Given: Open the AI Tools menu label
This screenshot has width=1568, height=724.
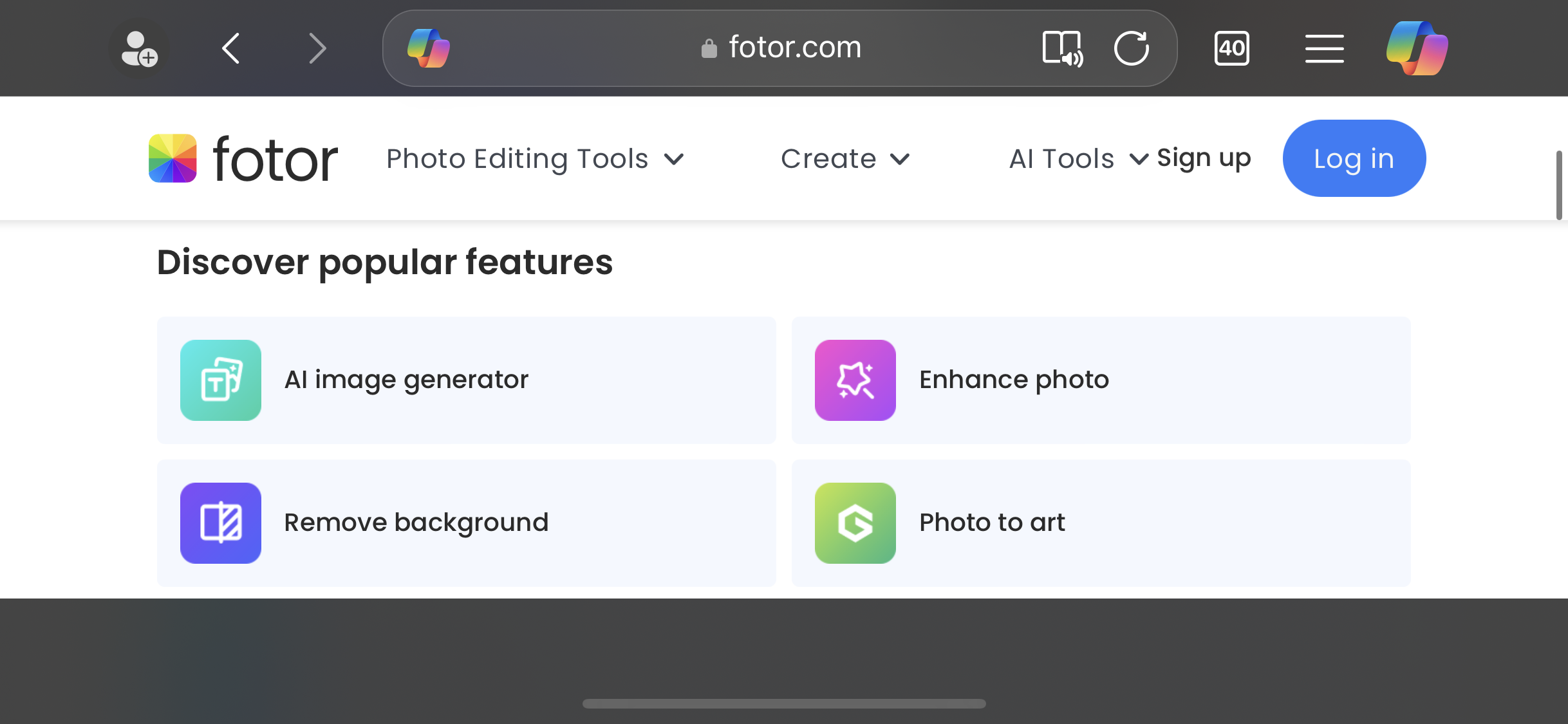Looking at the screenshot, I should [x=1061, y=159].
